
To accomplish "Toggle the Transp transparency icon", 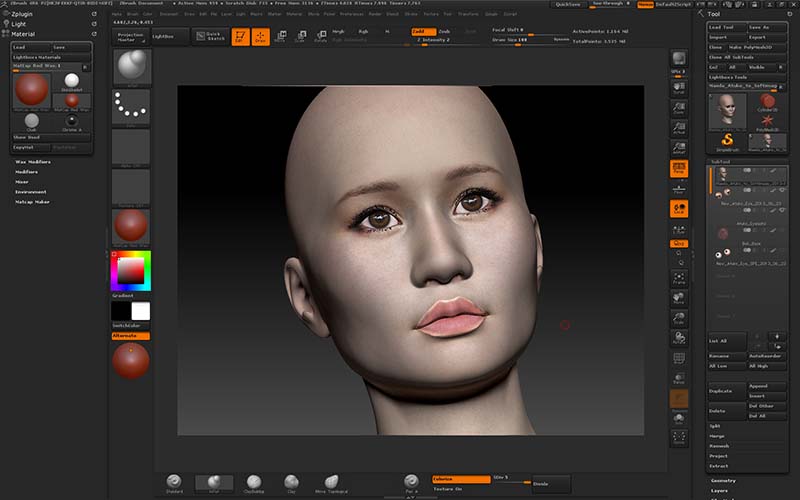I will point(679,379).
